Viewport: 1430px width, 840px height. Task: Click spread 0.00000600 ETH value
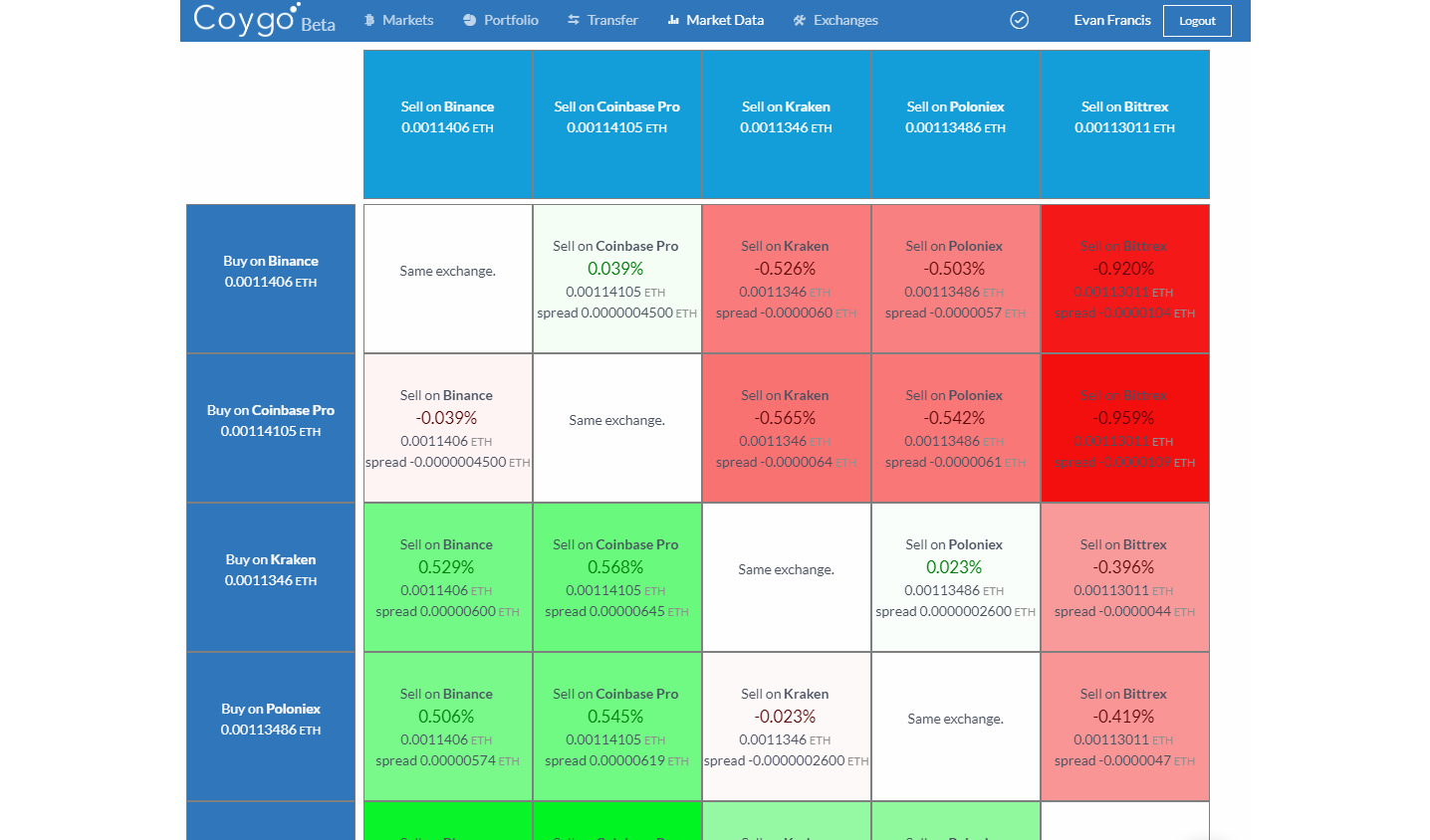448,611
